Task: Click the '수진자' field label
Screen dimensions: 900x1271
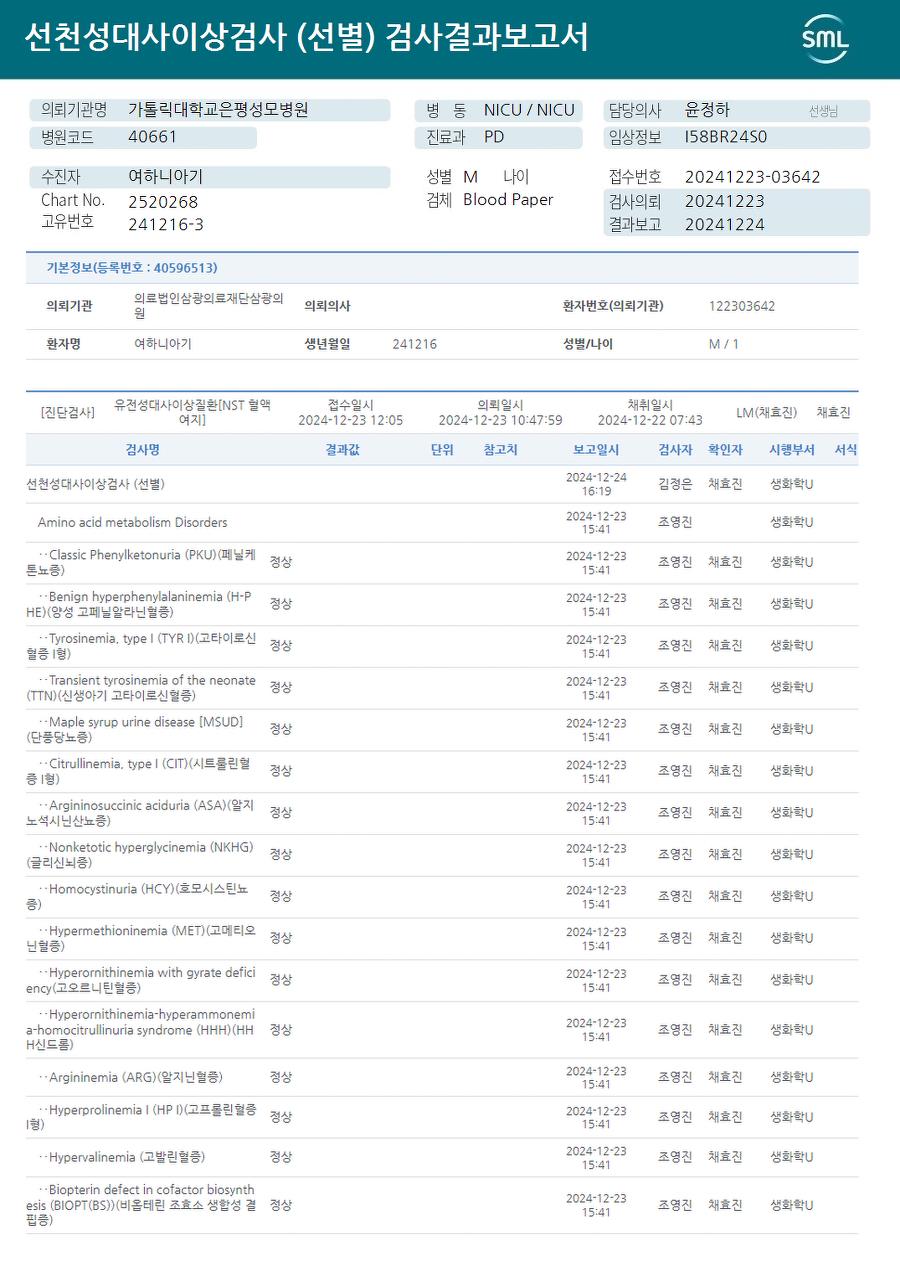Action: pos(60,177)
